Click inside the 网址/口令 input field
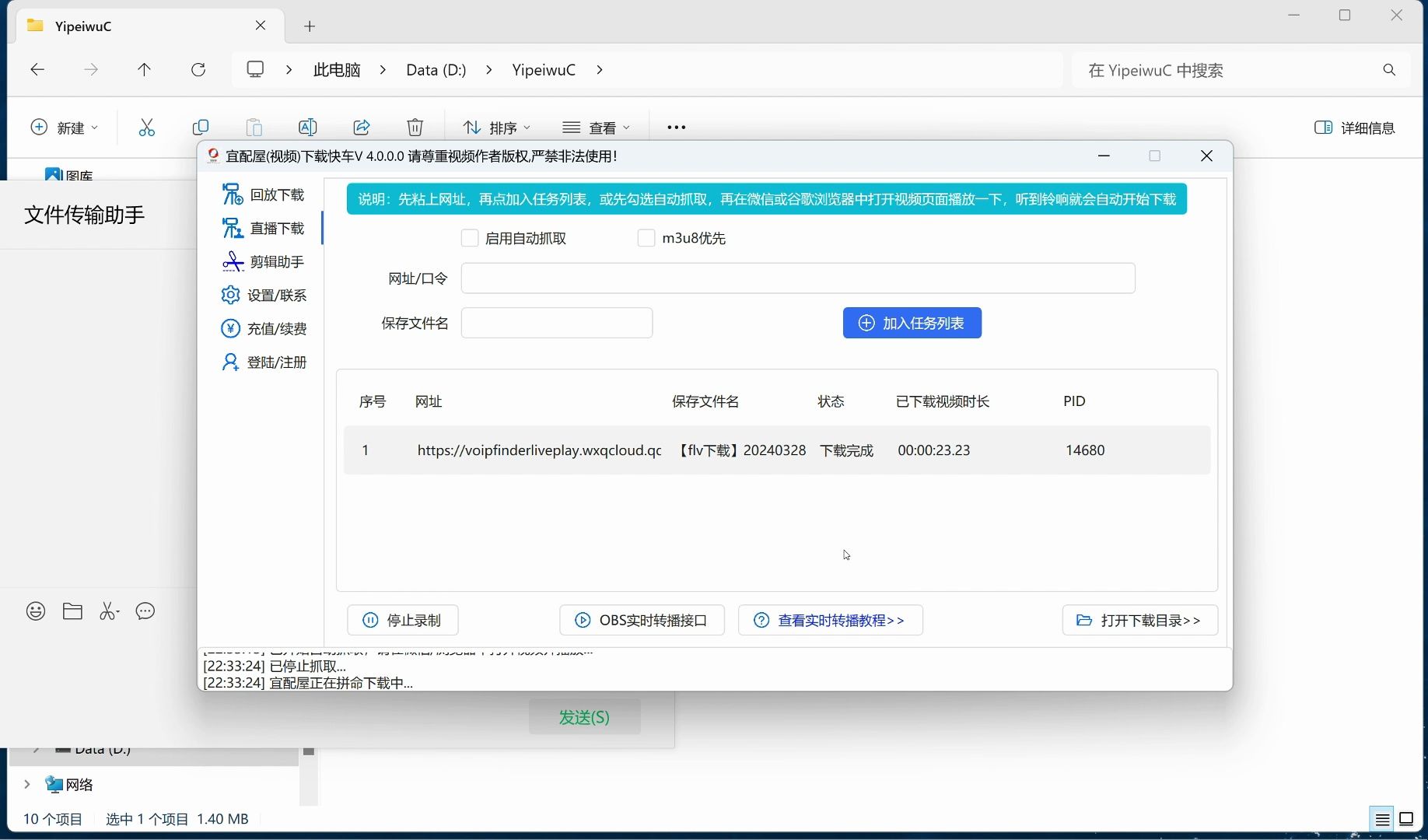The width and height of the screenshot is (1428, 840). click(797, 278)
